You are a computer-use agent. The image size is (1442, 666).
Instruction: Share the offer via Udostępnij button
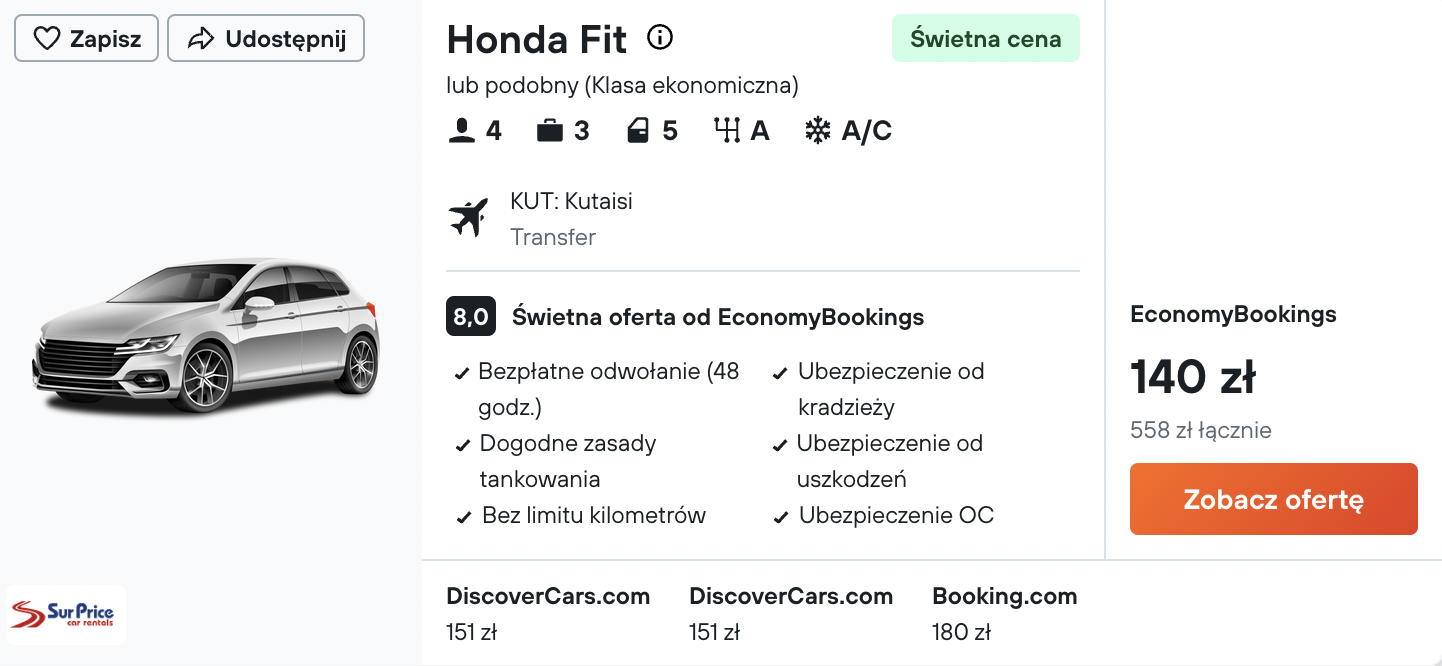tap(266, 39)
